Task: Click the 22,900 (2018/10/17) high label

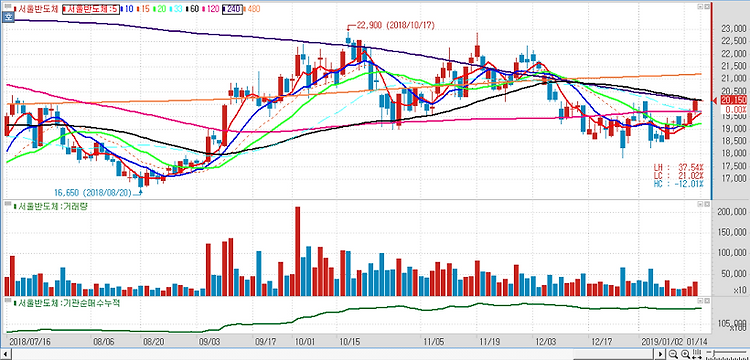Action: 397,26
